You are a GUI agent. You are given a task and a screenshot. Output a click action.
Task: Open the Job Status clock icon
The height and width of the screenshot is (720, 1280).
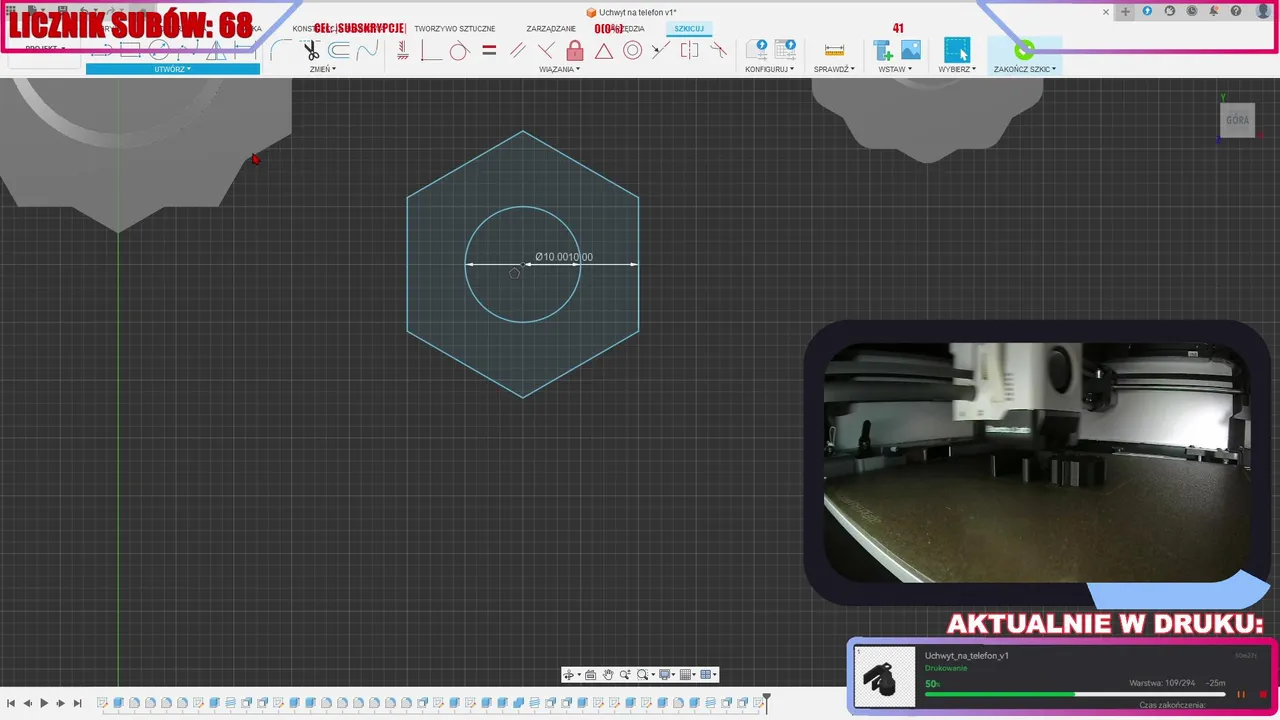1192,11
